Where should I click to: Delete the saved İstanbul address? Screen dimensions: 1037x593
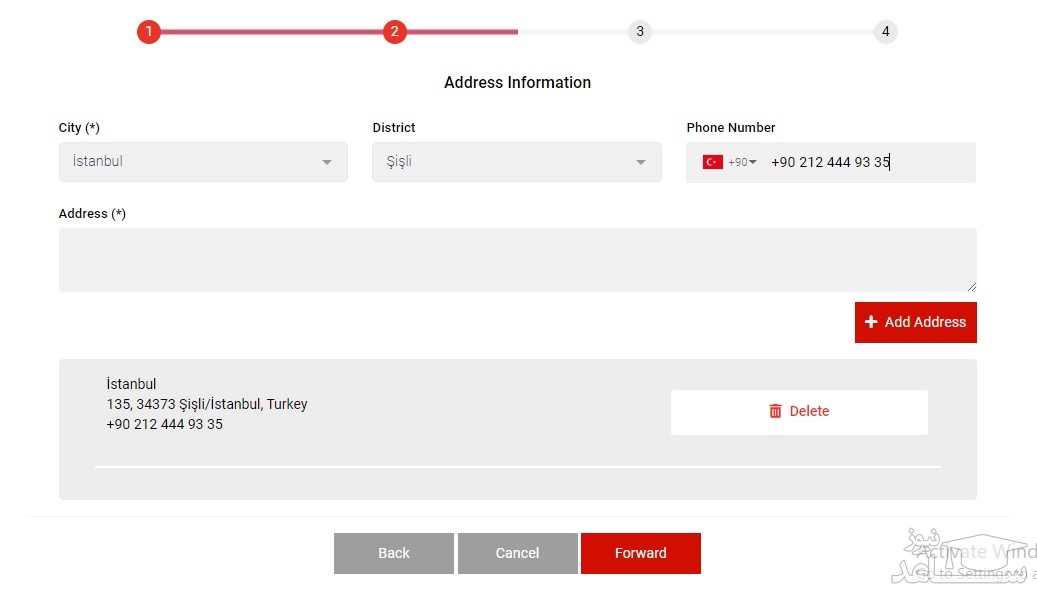[799, 412]
